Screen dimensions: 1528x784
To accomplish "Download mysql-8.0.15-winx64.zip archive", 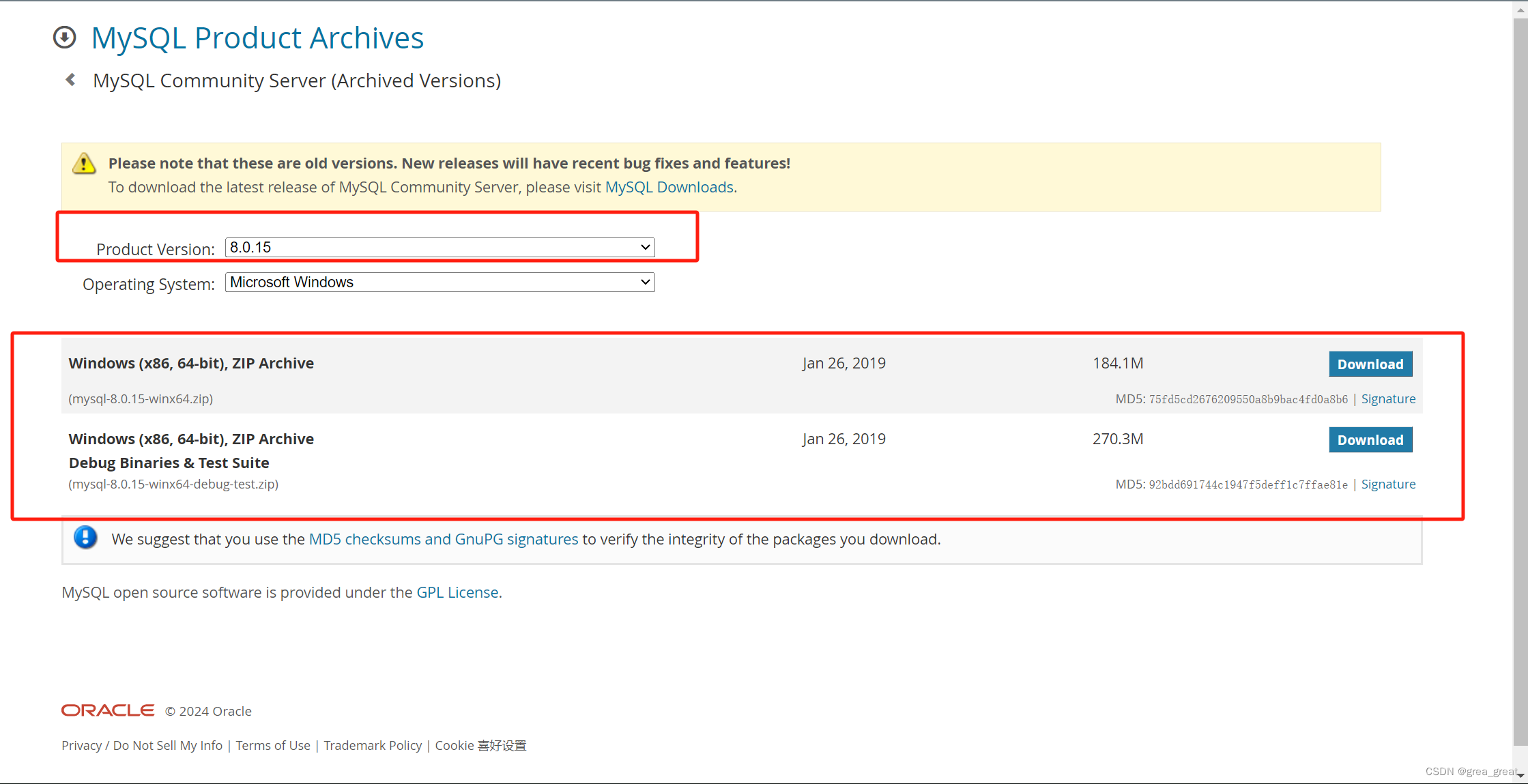I will [x=1370, y=364].
